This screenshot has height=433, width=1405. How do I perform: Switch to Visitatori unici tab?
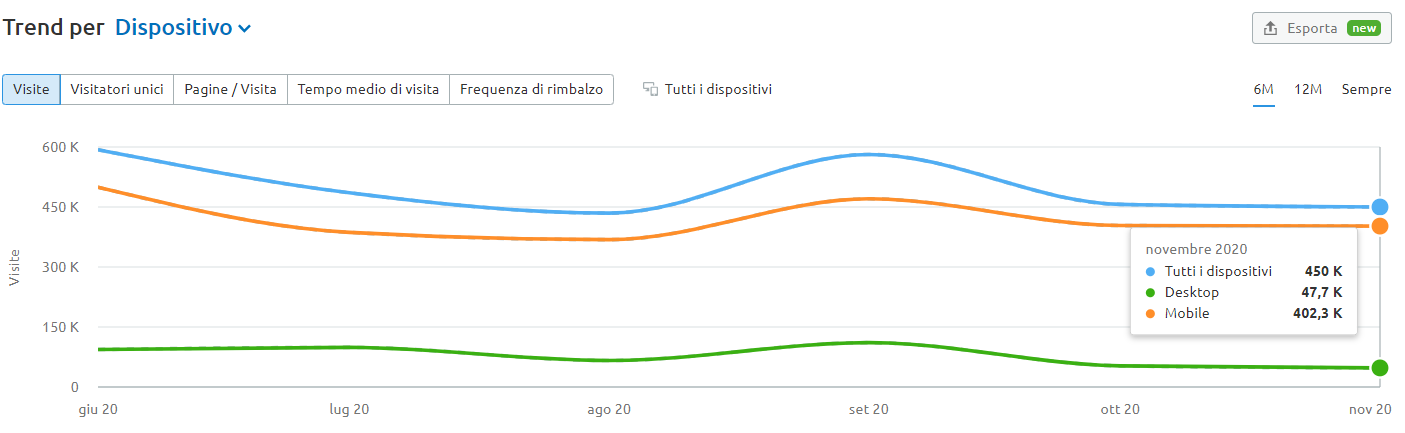pos(117,89)
